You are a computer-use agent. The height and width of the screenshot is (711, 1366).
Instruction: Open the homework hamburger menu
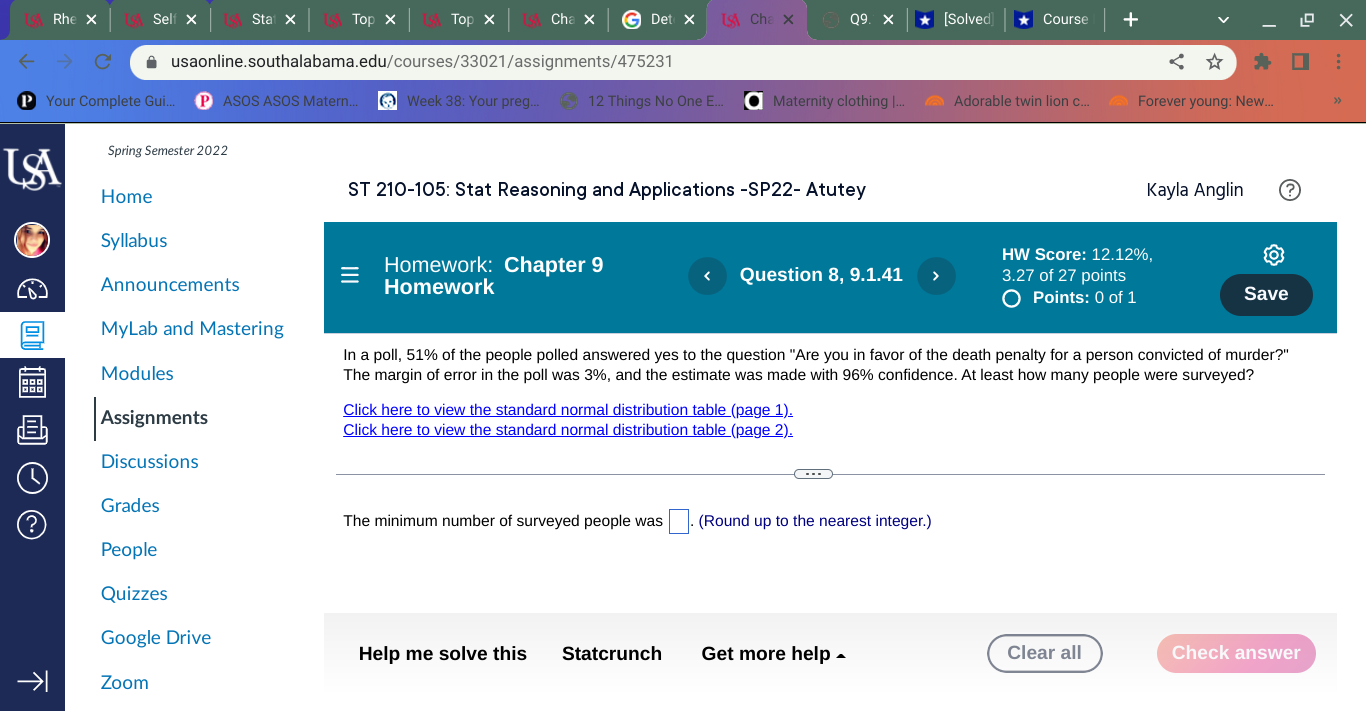349,275
